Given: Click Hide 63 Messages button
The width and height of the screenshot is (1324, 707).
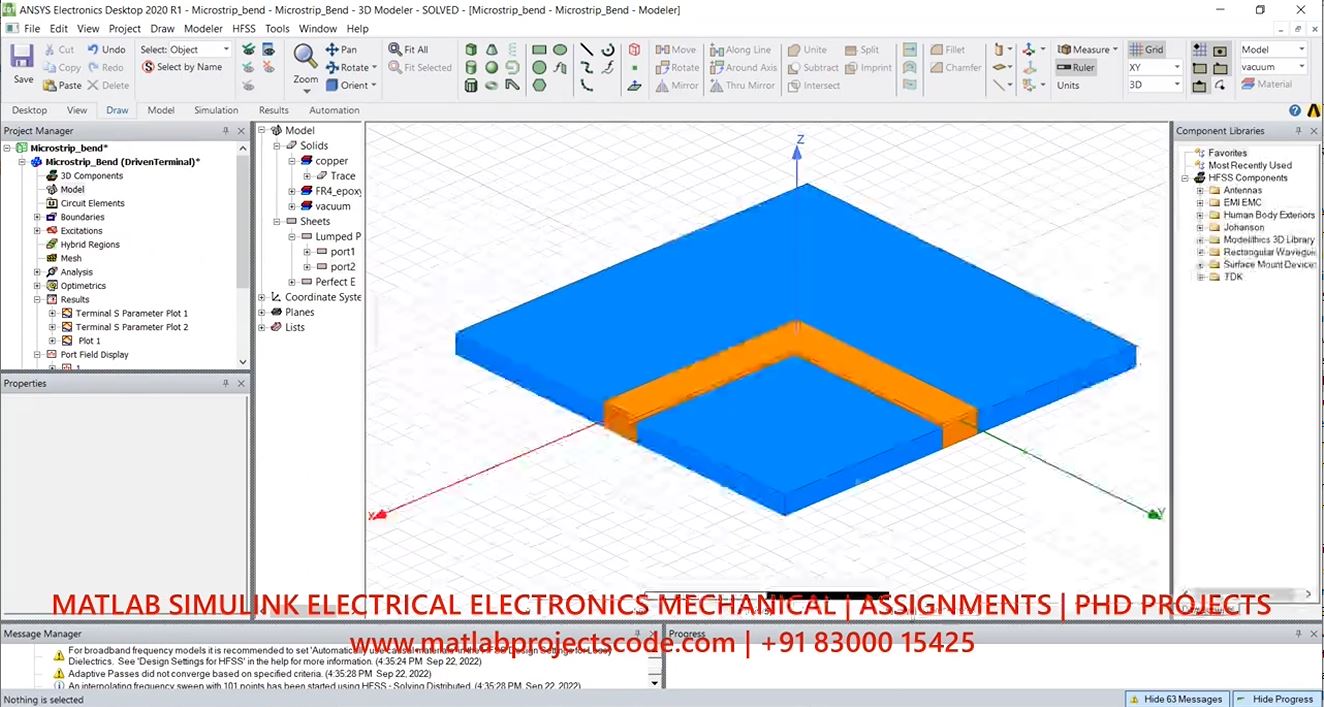Looking at the screenshot, I should 1176,699.
